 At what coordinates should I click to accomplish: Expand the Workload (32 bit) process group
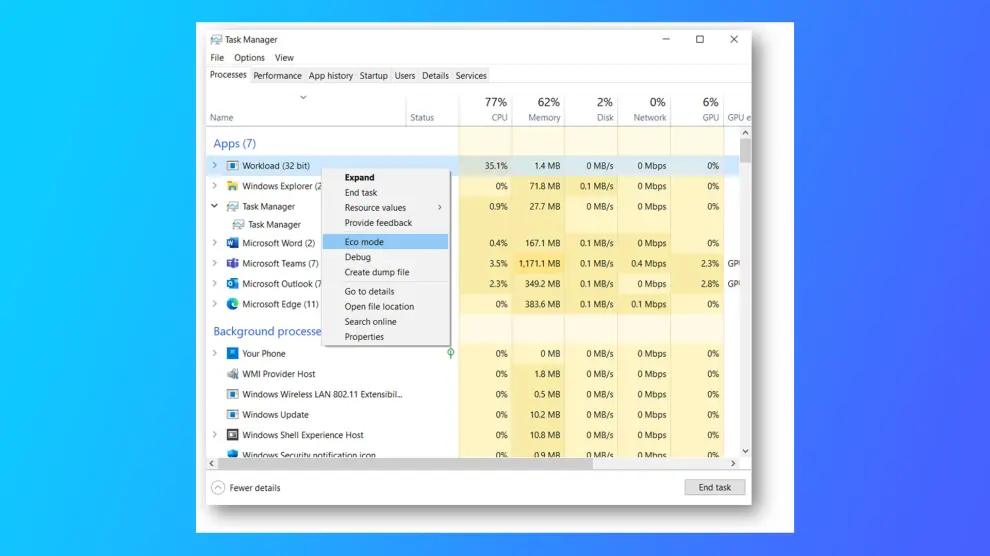click(214, 166)
